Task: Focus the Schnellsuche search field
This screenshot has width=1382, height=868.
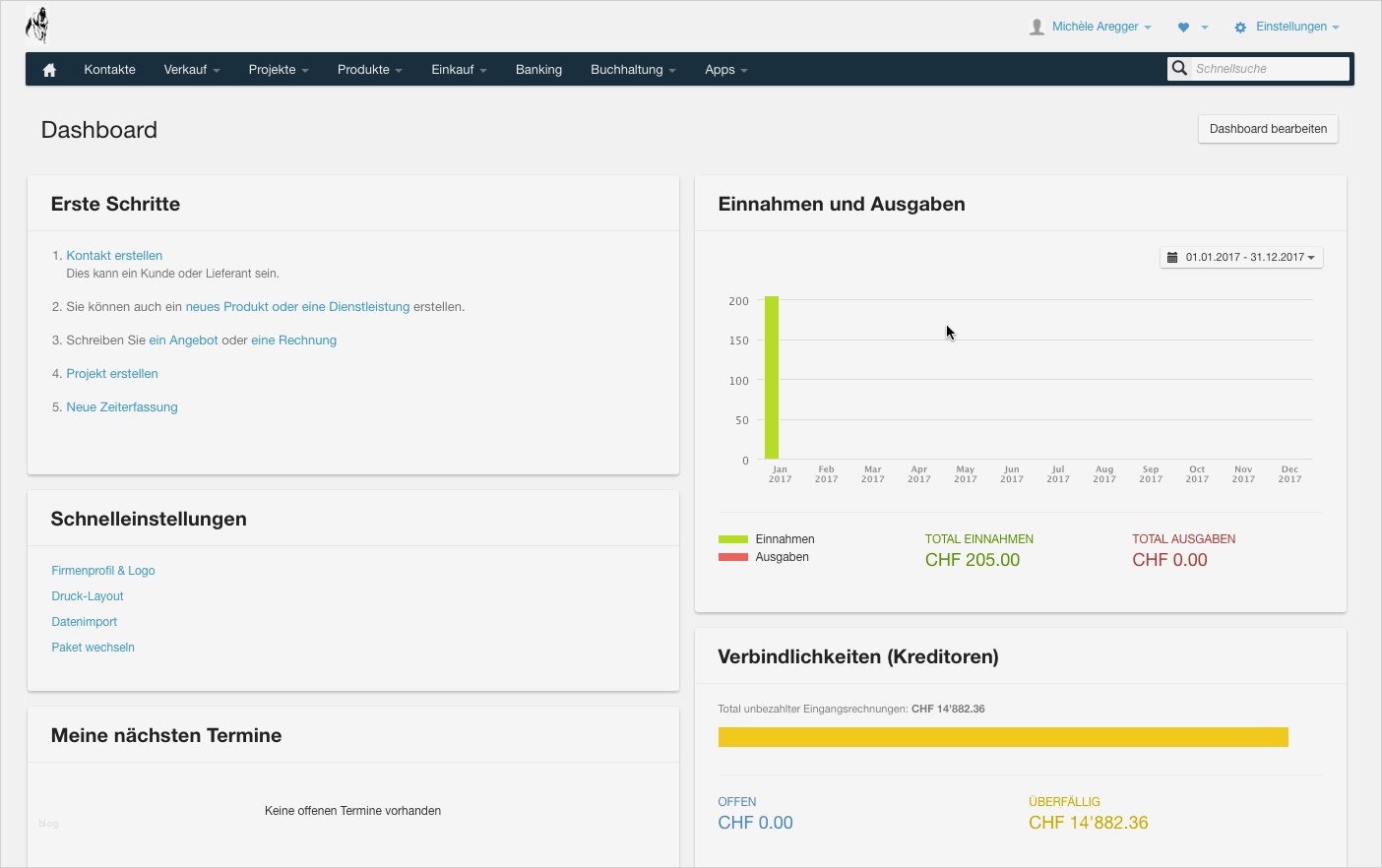Action: click(x=1269, y=69)
